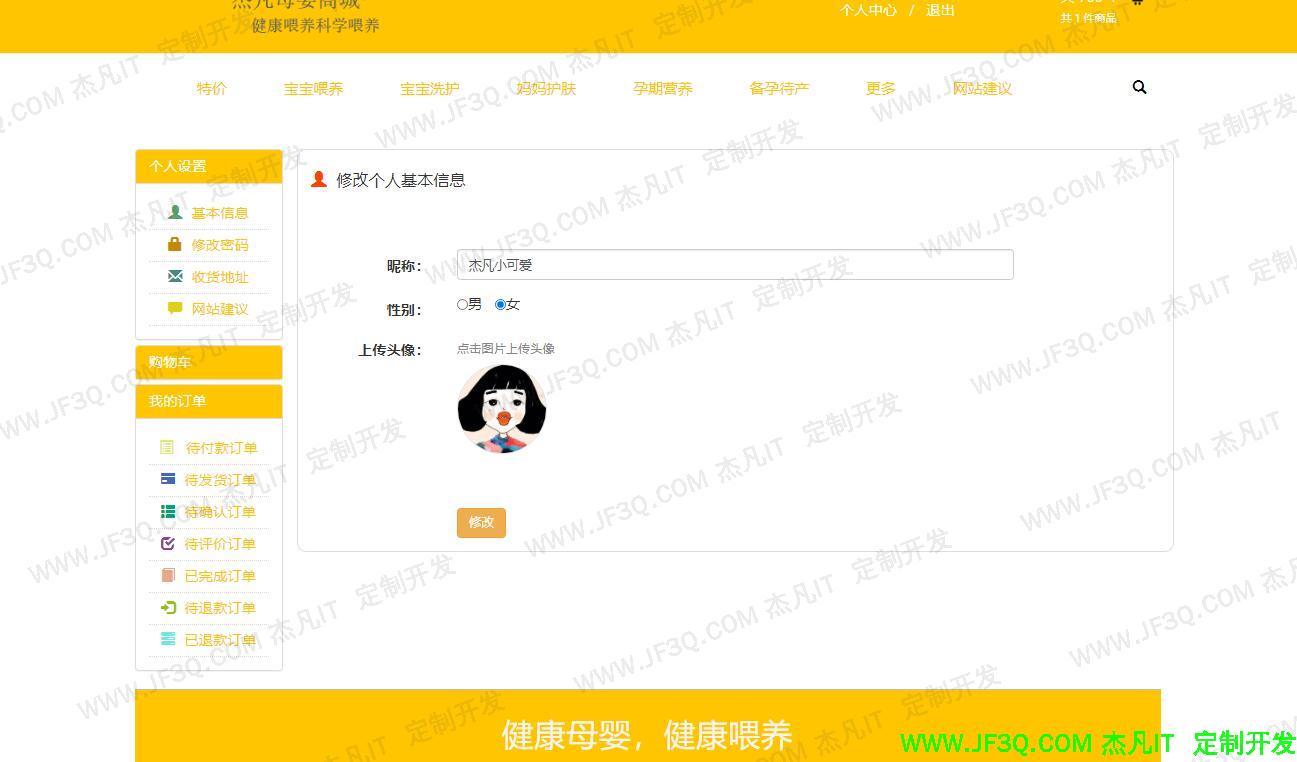
Task: Click the search magnifier icon
Action: [x=1139, y=87]
